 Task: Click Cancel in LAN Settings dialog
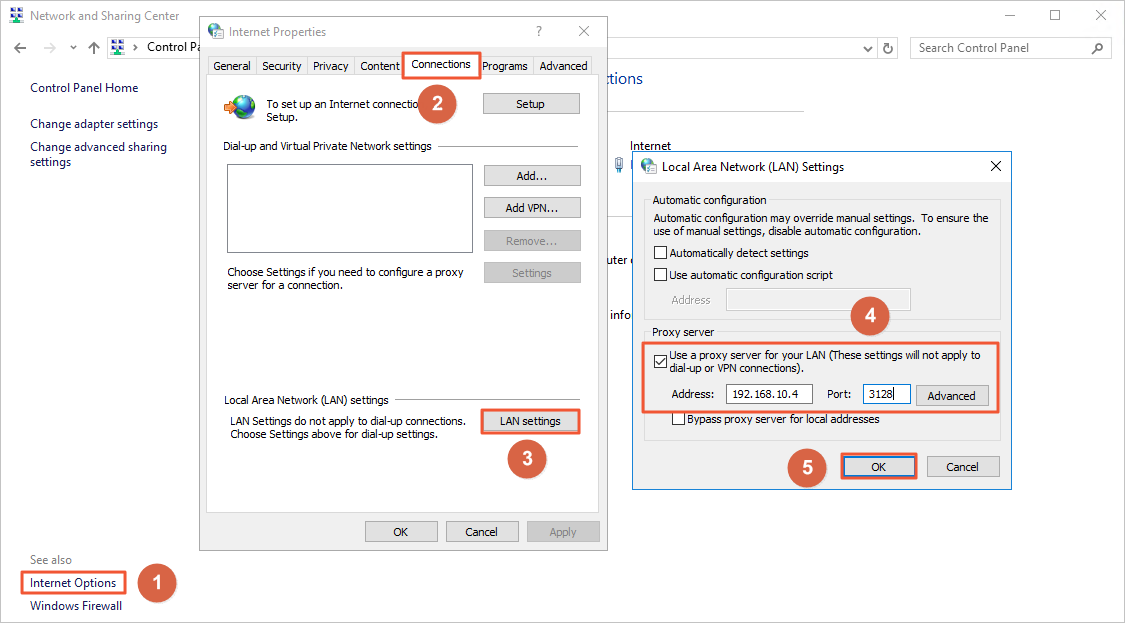[963, 467]
